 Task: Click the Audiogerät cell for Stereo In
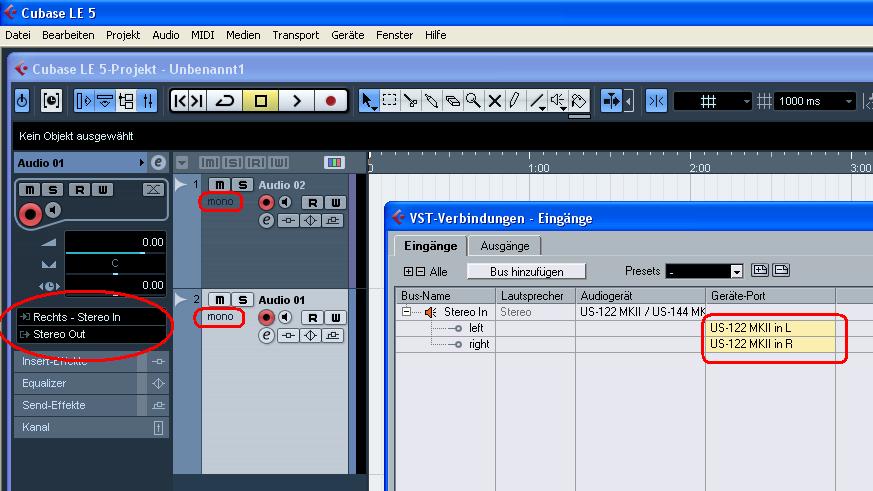[x=640, y=312]
